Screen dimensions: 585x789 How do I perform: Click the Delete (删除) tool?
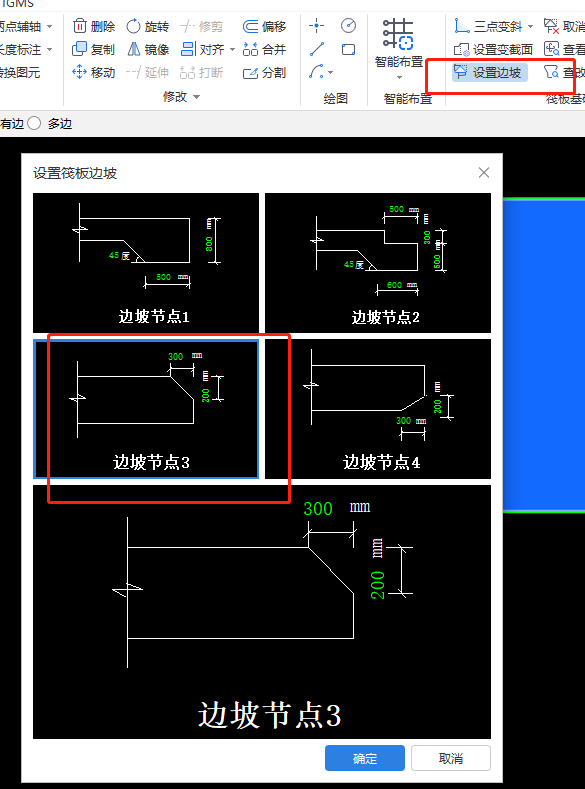(x=94, y=26)
